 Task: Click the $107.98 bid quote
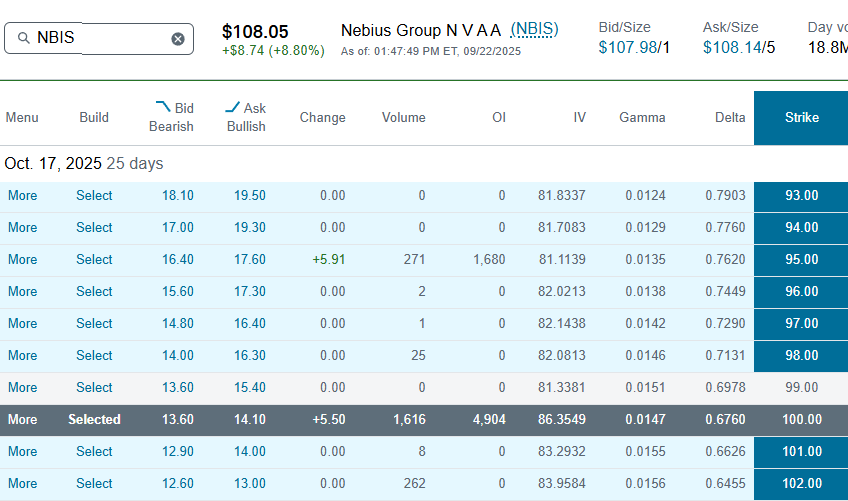[627, 48]
